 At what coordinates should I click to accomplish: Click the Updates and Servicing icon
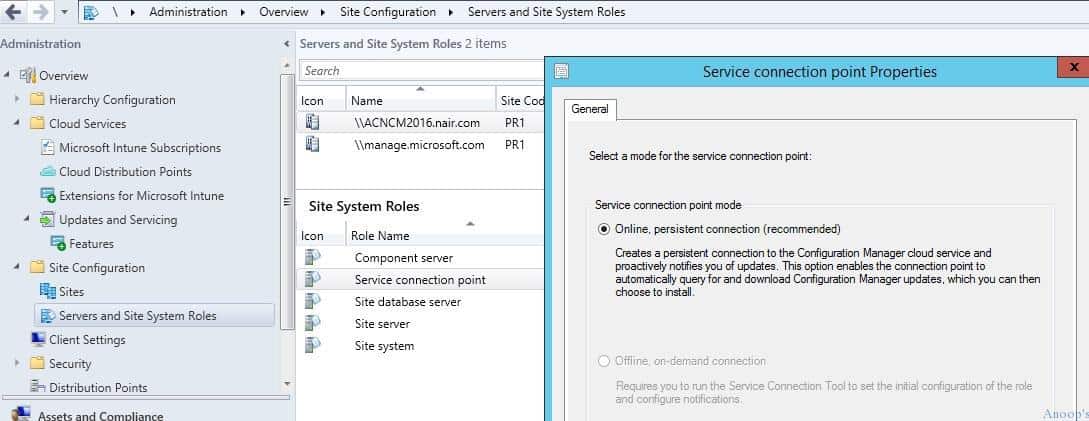coord(47,220)
